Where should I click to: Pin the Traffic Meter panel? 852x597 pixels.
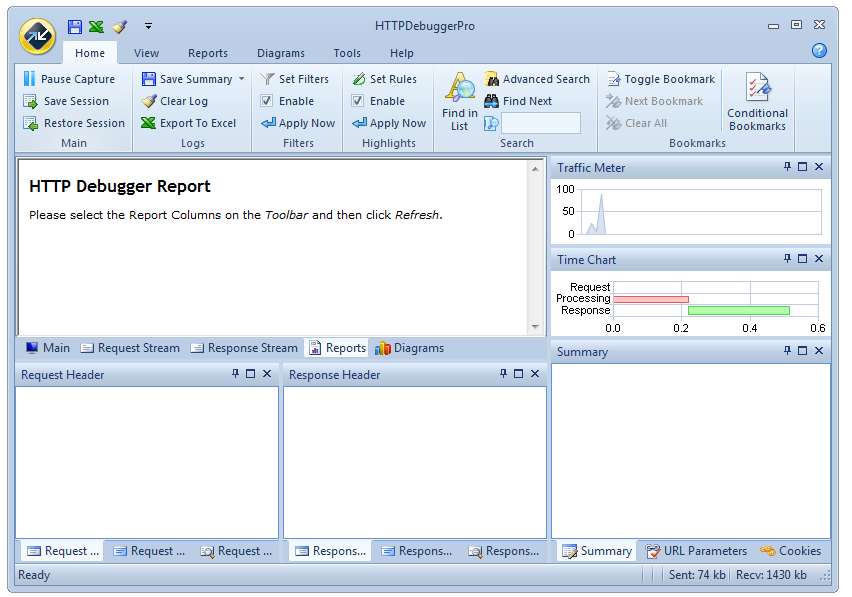point(787,167)
